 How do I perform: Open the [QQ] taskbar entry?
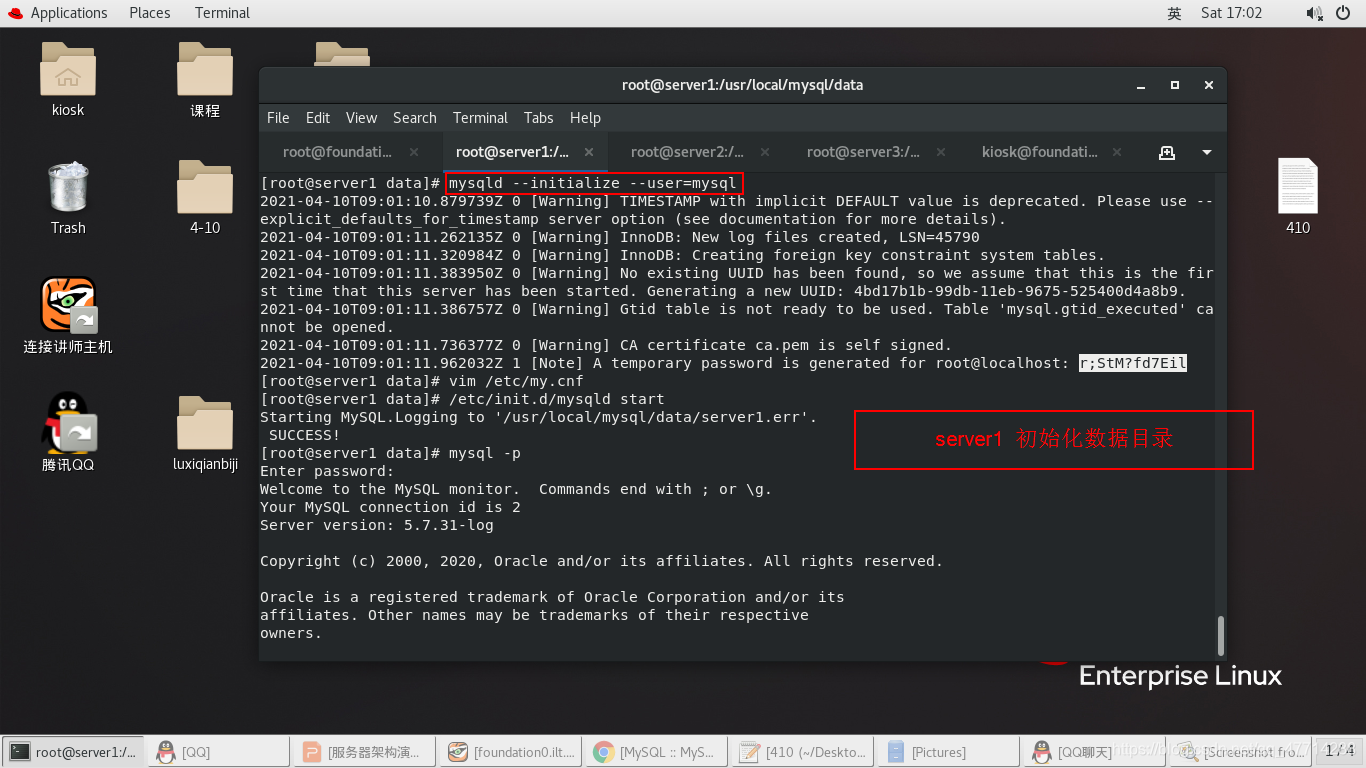(218, 751)
